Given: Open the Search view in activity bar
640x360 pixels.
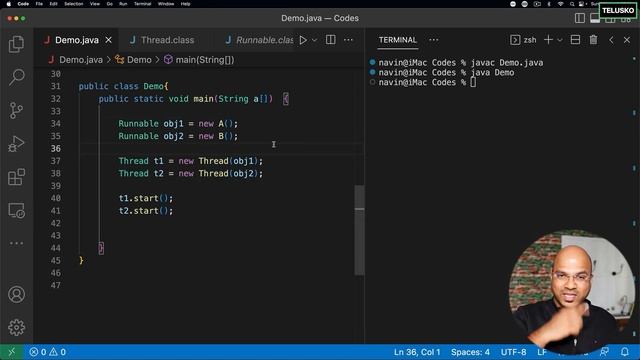Looking at the screenshot, I should 16,77.
